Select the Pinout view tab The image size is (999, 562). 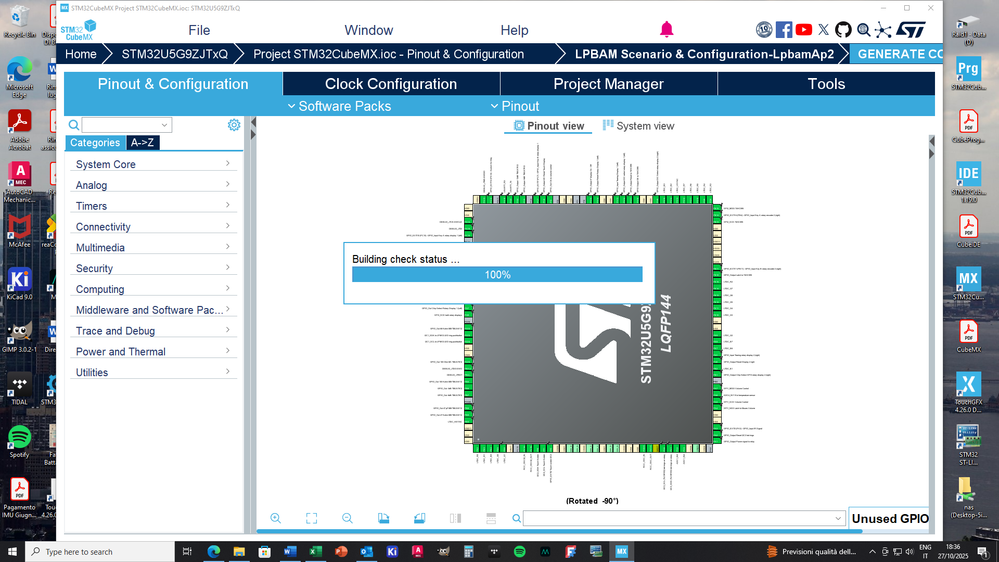tap(549, 126)
